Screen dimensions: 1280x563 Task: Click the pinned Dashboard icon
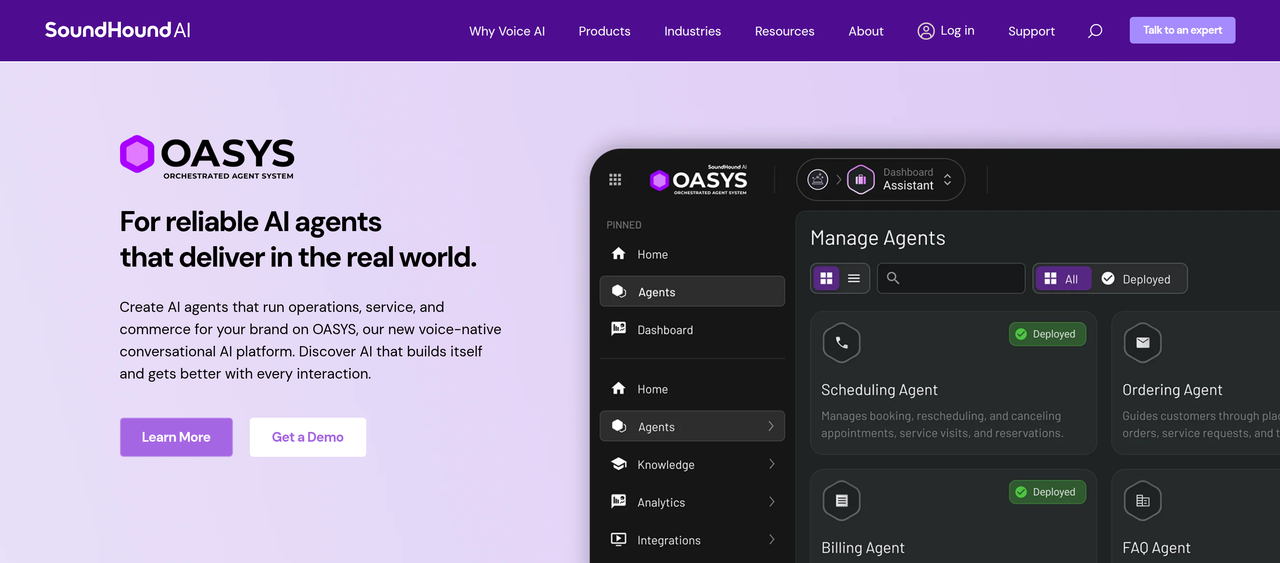(618, 329)
